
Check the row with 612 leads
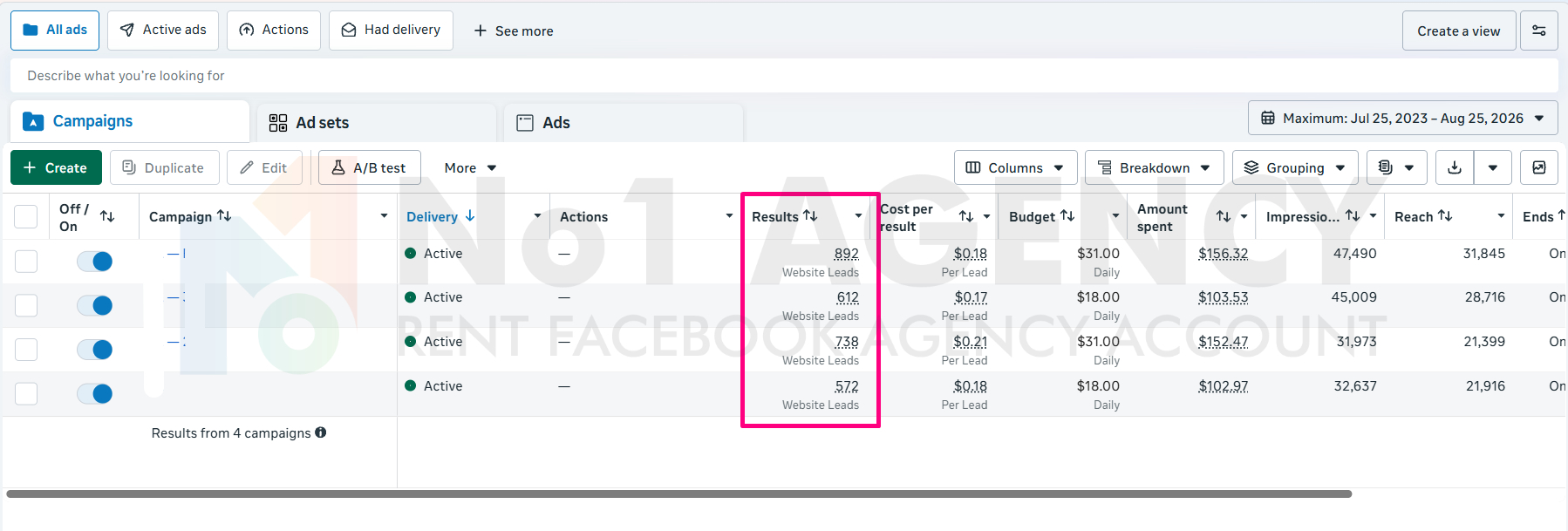[26, 305]
